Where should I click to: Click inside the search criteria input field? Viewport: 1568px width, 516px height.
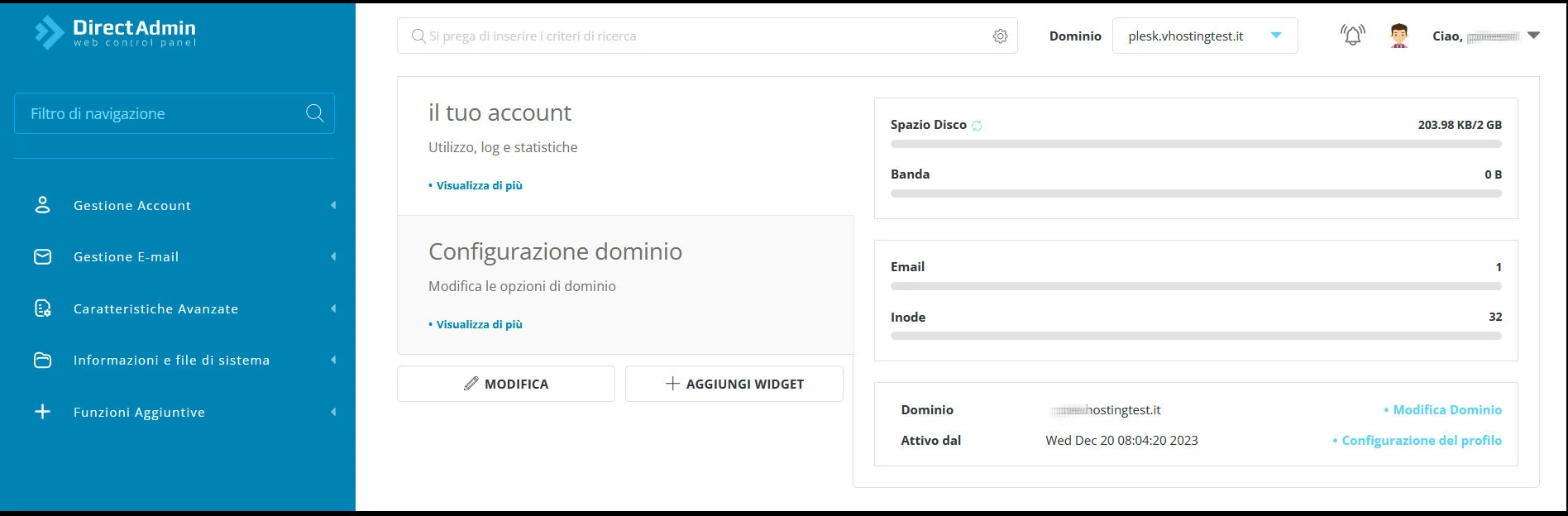(662, 36)
